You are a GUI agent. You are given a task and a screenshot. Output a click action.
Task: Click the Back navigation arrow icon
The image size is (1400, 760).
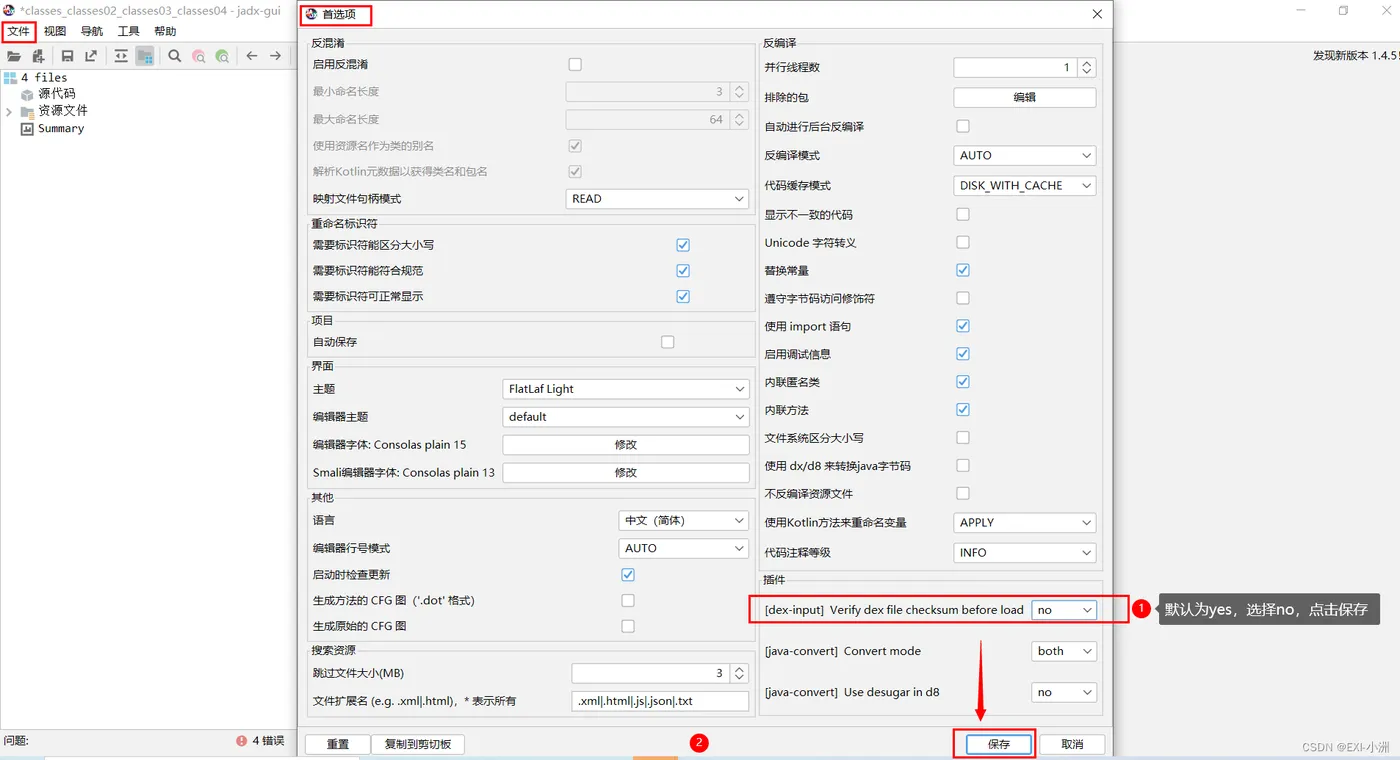[x=252, y=57]
